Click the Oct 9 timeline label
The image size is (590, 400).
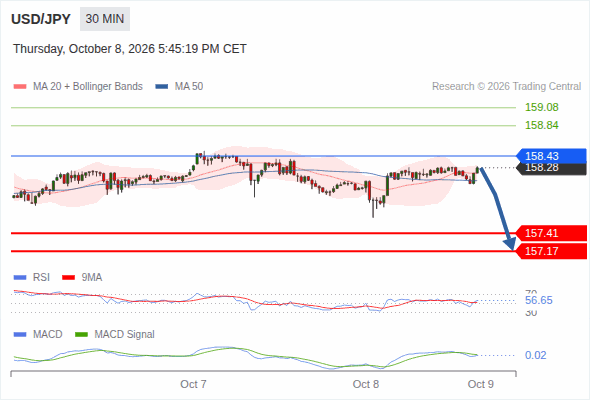[481, 384]
